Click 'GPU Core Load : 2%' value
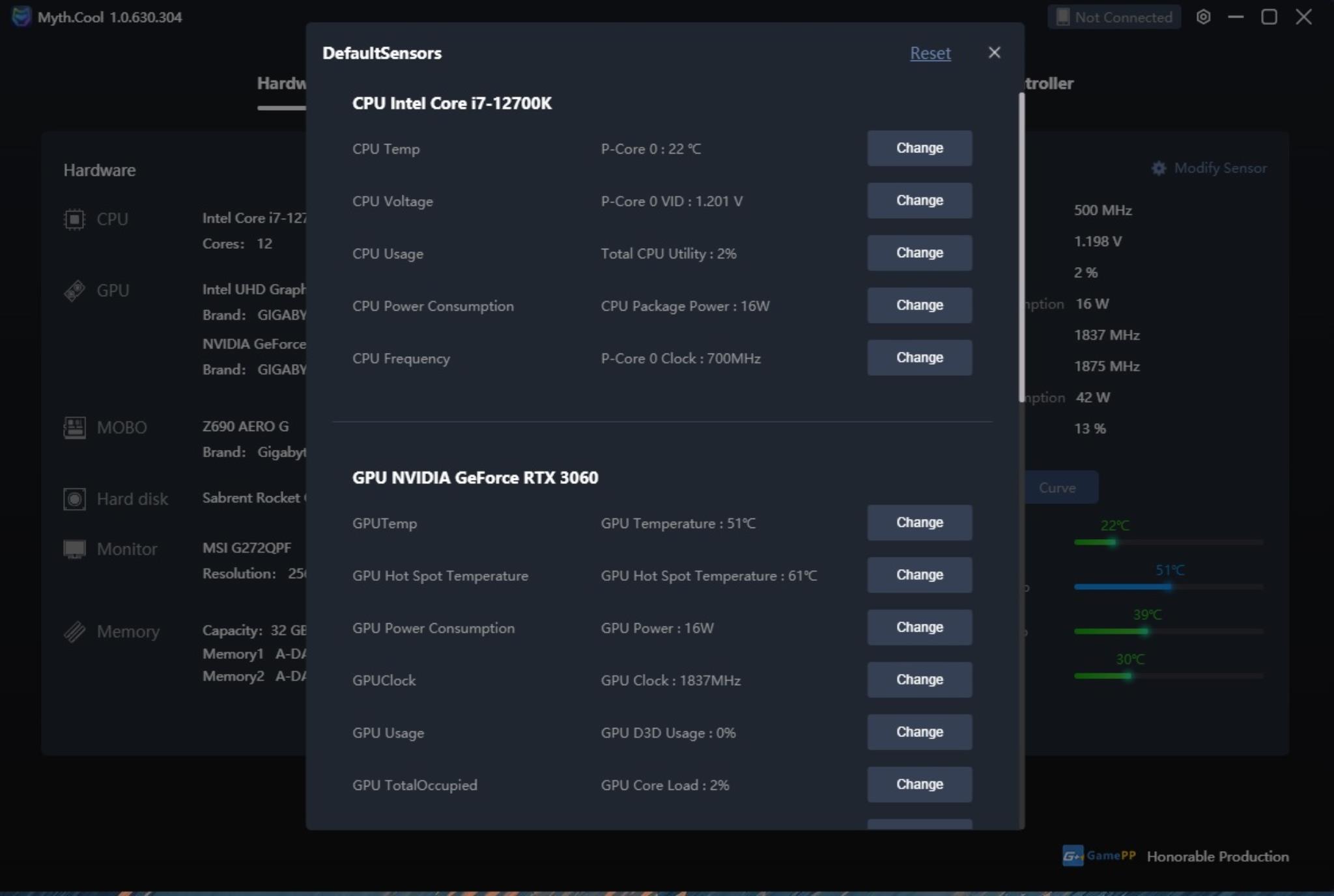The image size is (1334, 896). coord(665,785)
